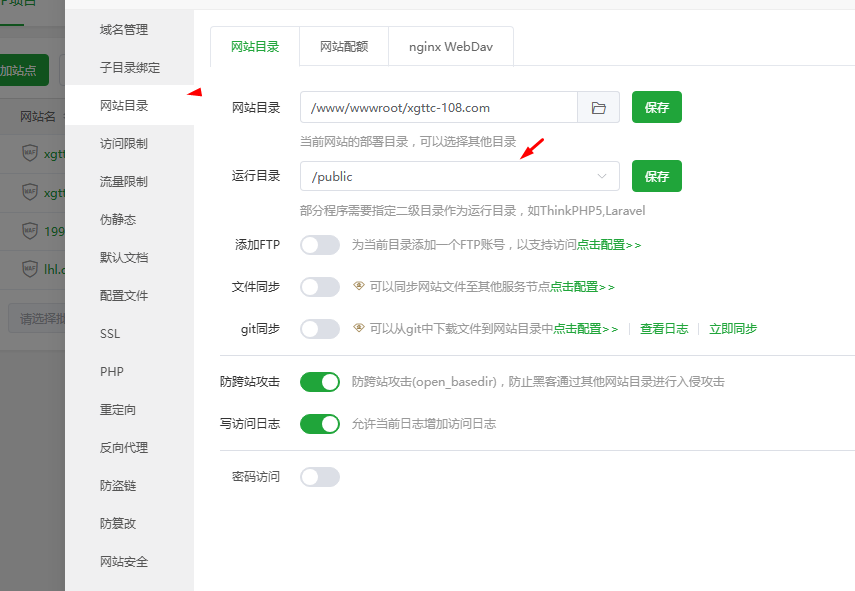Screen dimensions: 855x591
Task: Click 点击配置>> link for git同步
Action: point(586,329)
